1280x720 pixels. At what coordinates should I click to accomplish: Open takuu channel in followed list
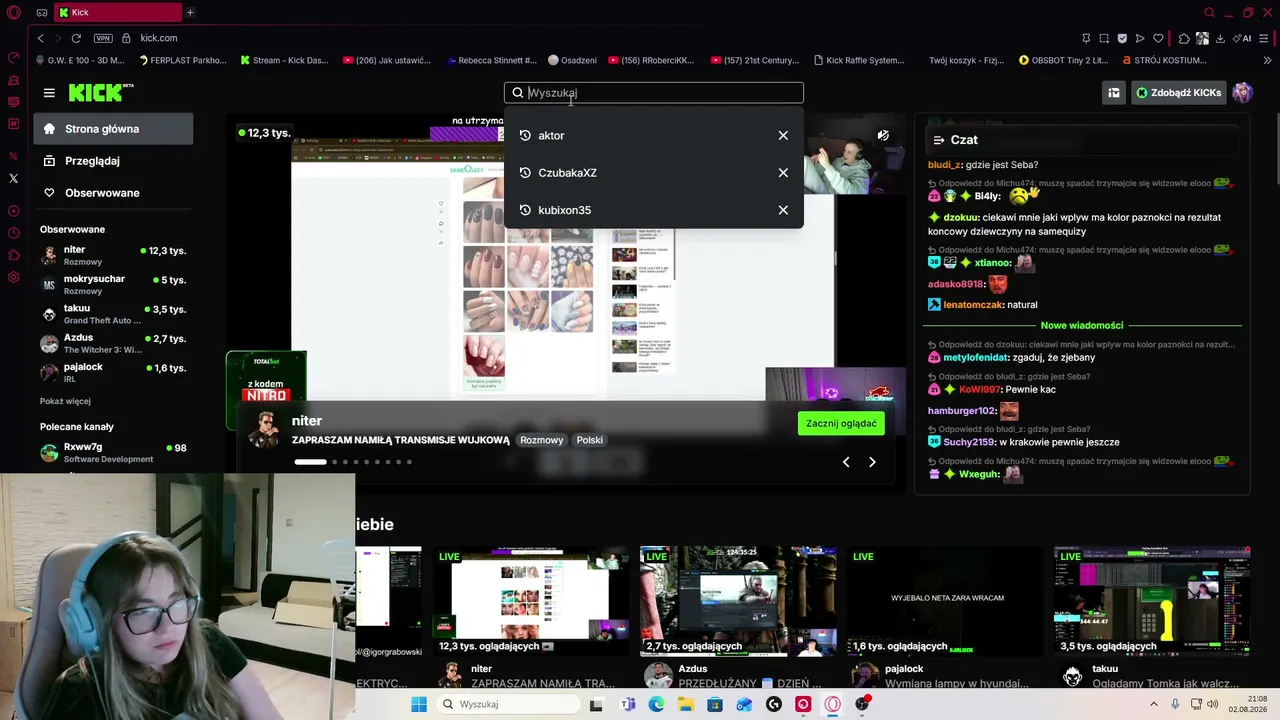[113, 314]
